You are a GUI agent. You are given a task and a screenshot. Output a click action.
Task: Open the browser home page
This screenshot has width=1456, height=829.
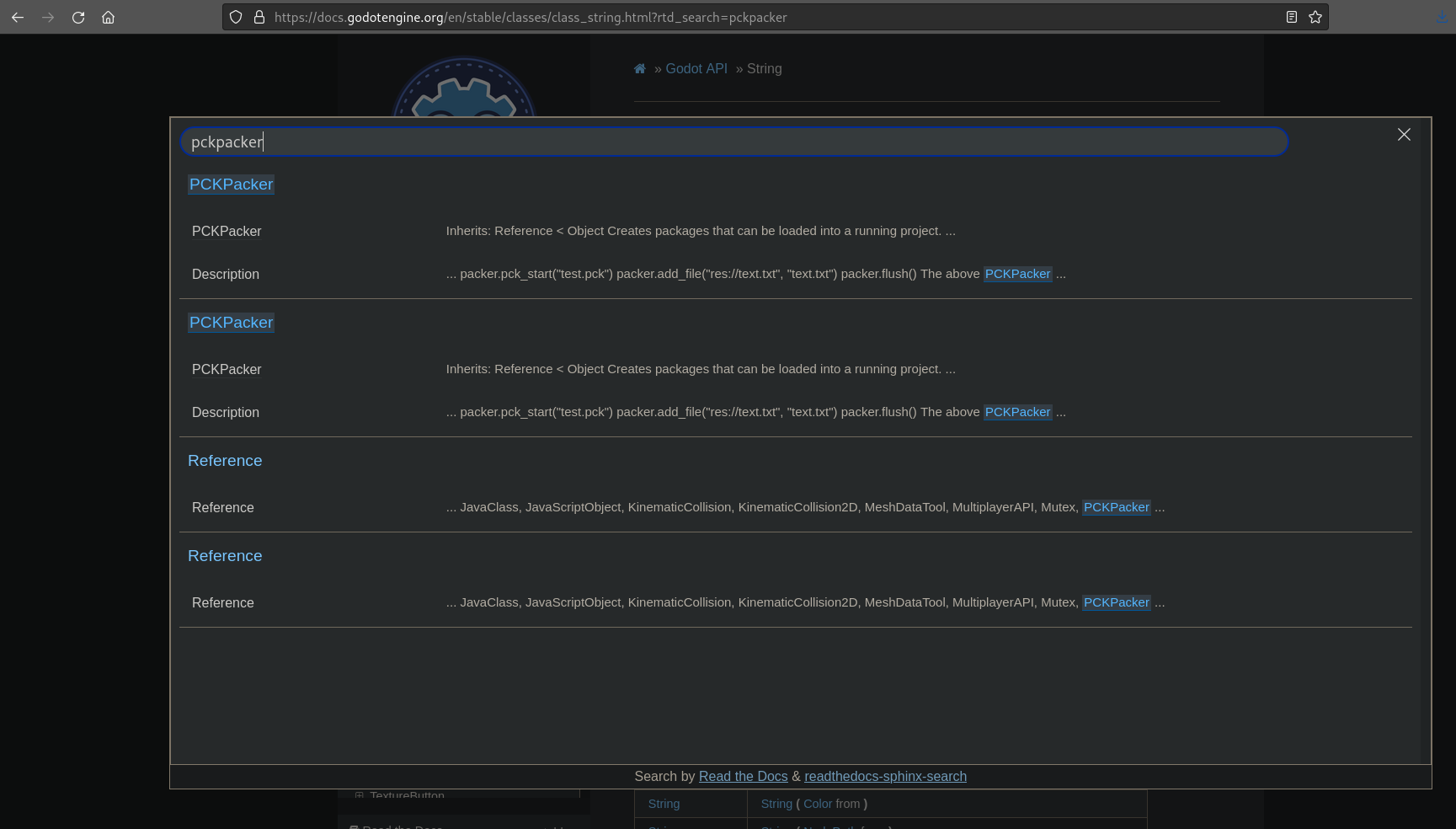[108, 17]
